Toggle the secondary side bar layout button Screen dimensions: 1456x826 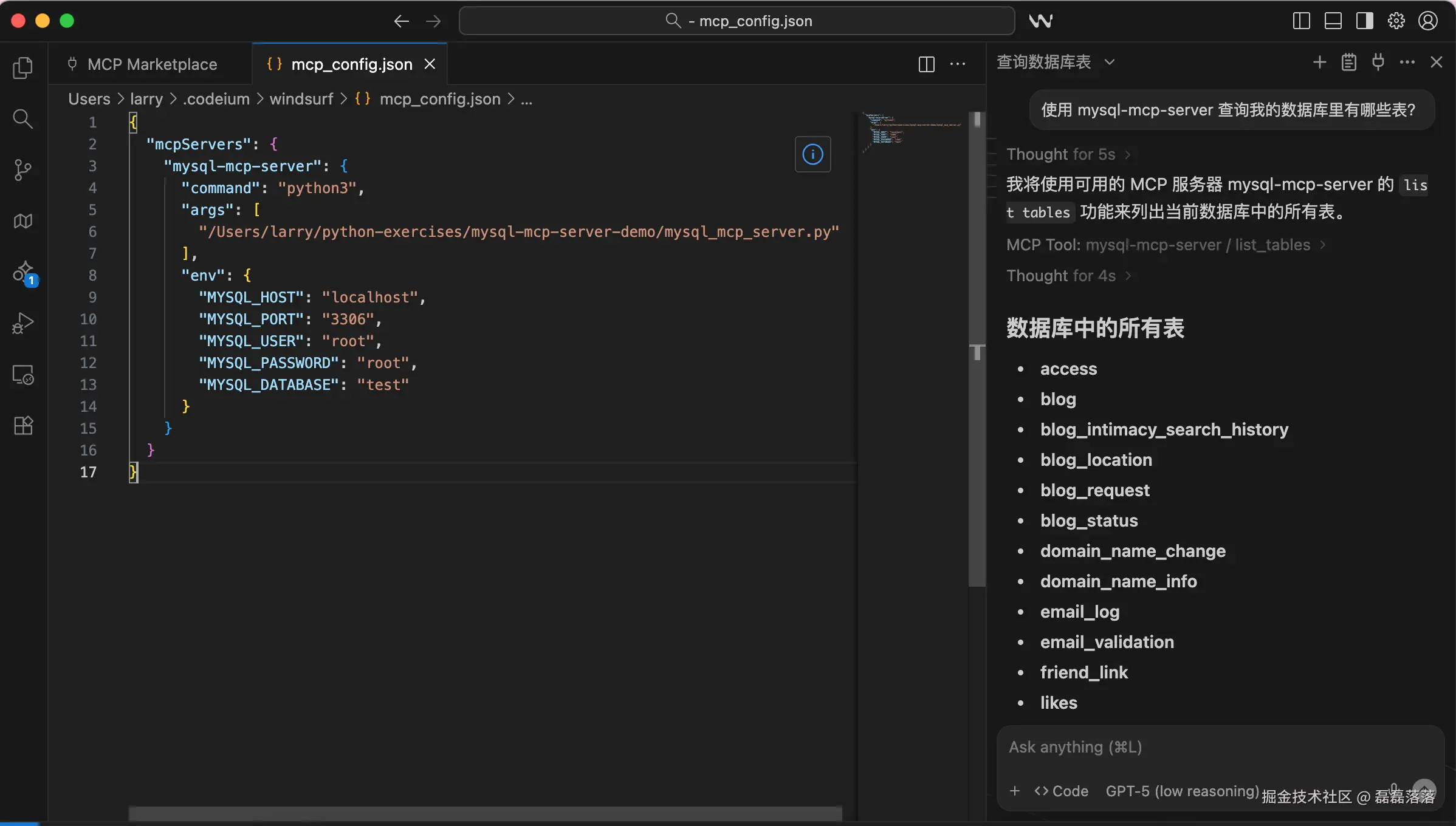pyautogui.click(x=1364, y=21)
